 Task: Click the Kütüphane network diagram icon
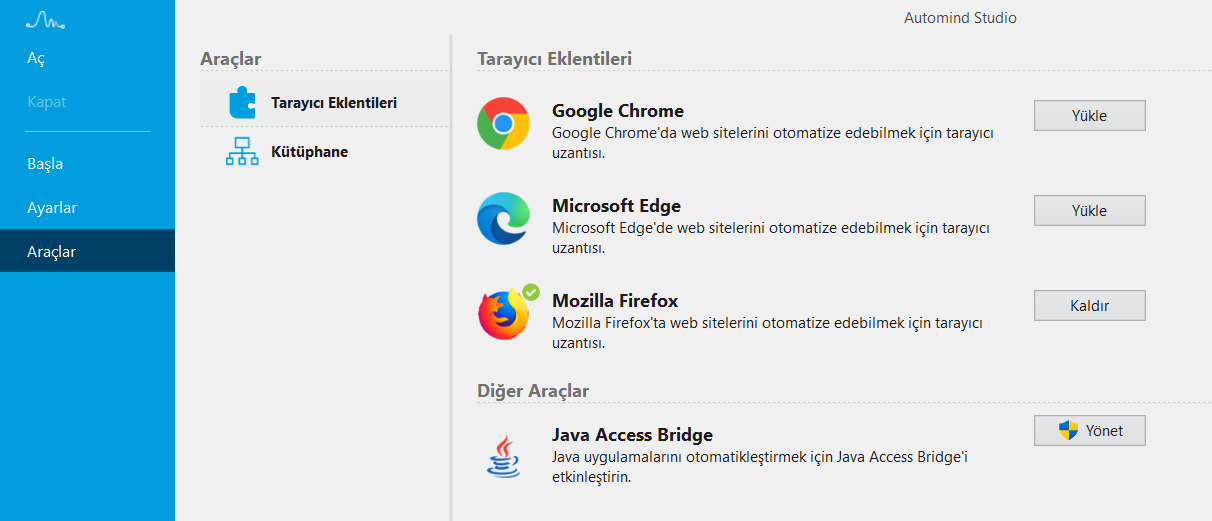click(242, 152)
